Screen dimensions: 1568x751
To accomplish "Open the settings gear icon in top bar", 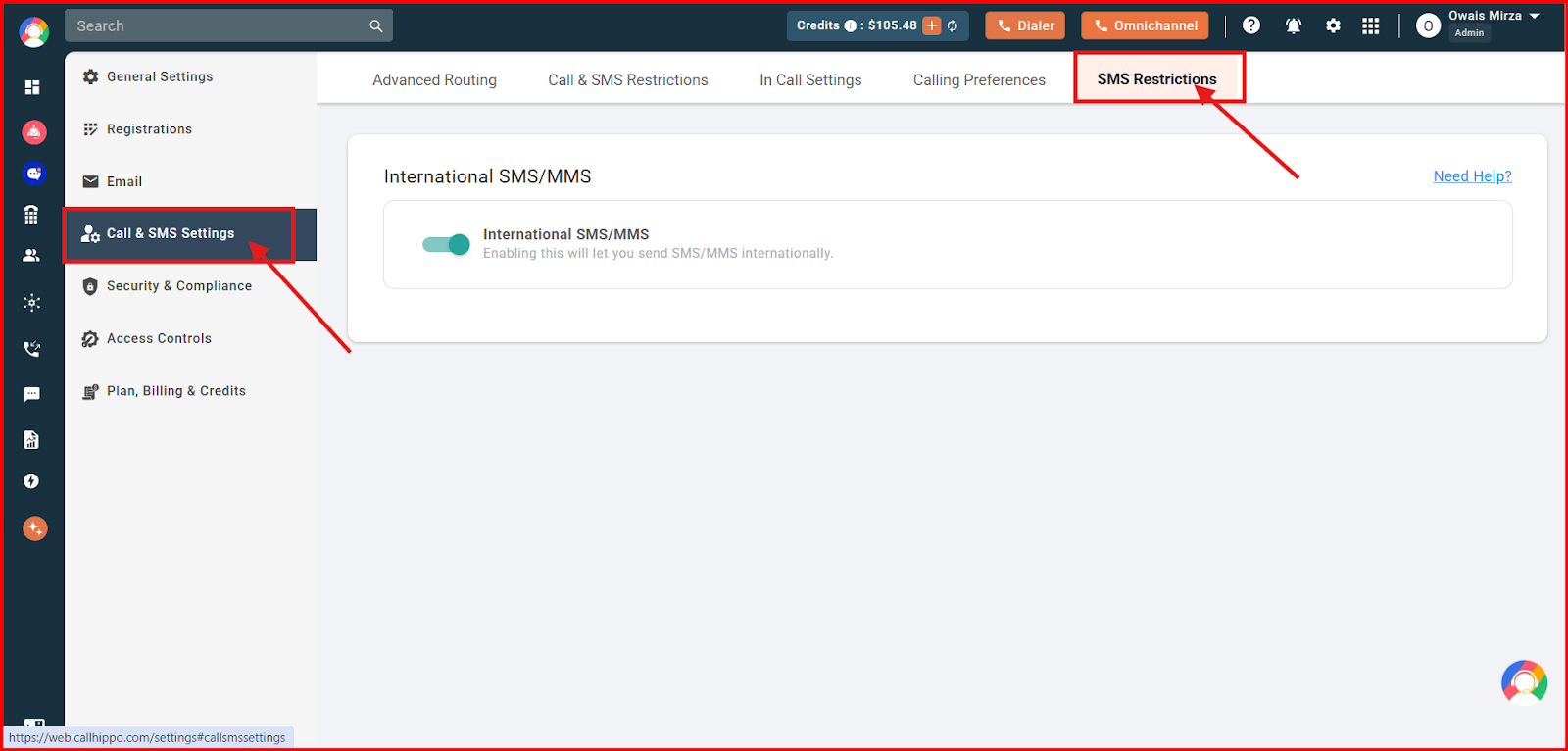I will tap(1333, 25).
